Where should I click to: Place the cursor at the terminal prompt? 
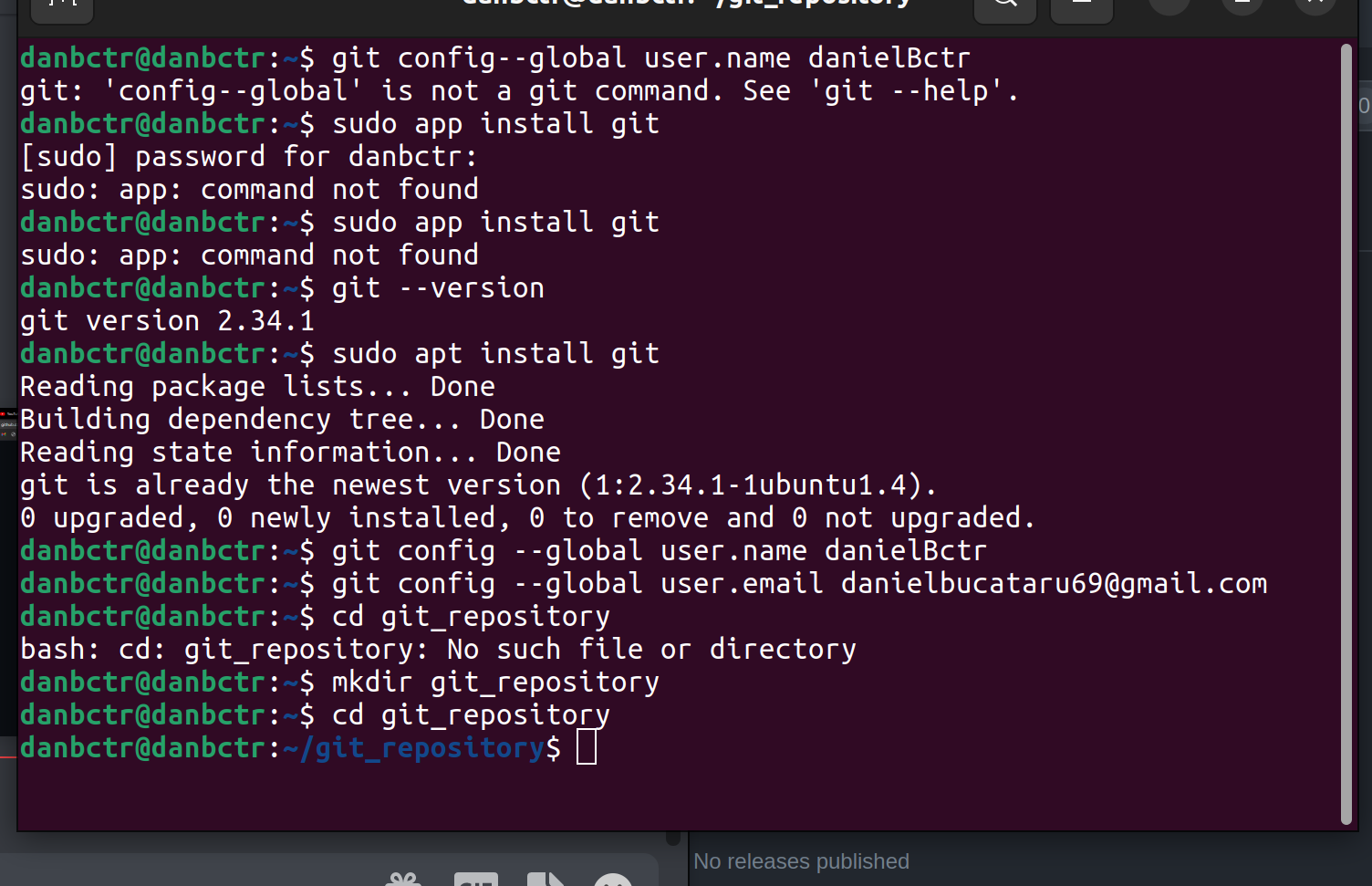(587, 747)
